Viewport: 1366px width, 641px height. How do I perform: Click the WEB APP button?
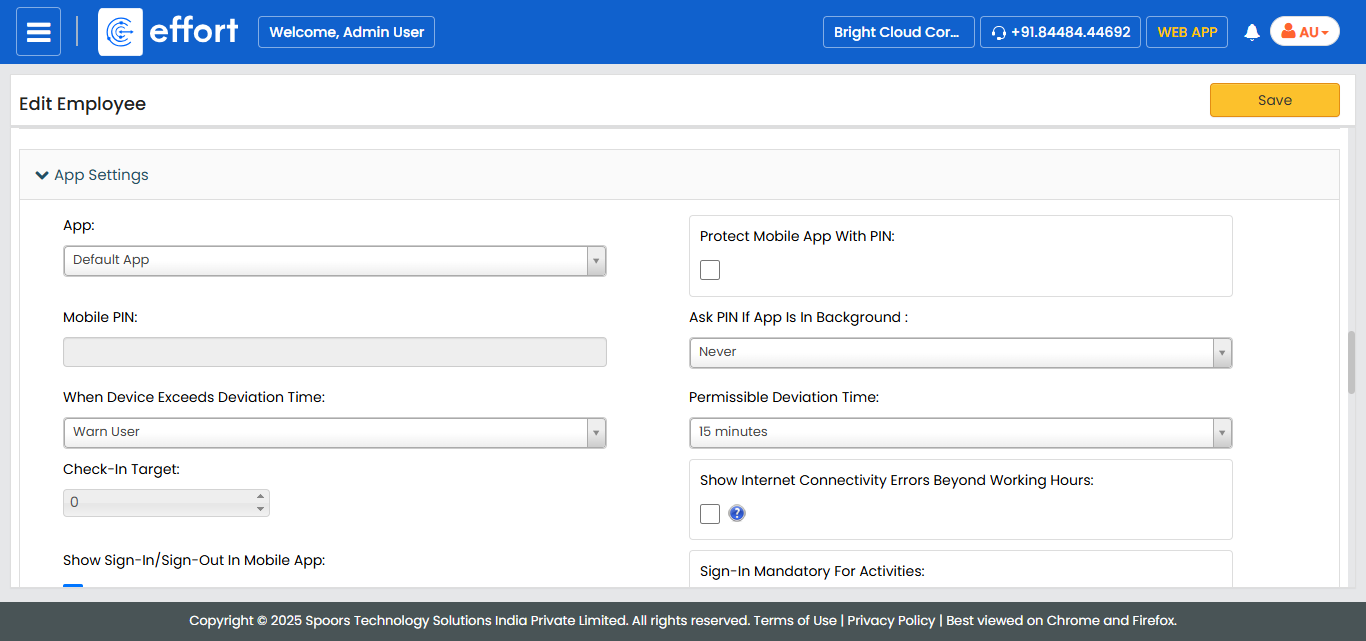click(x=1187, y=32)
